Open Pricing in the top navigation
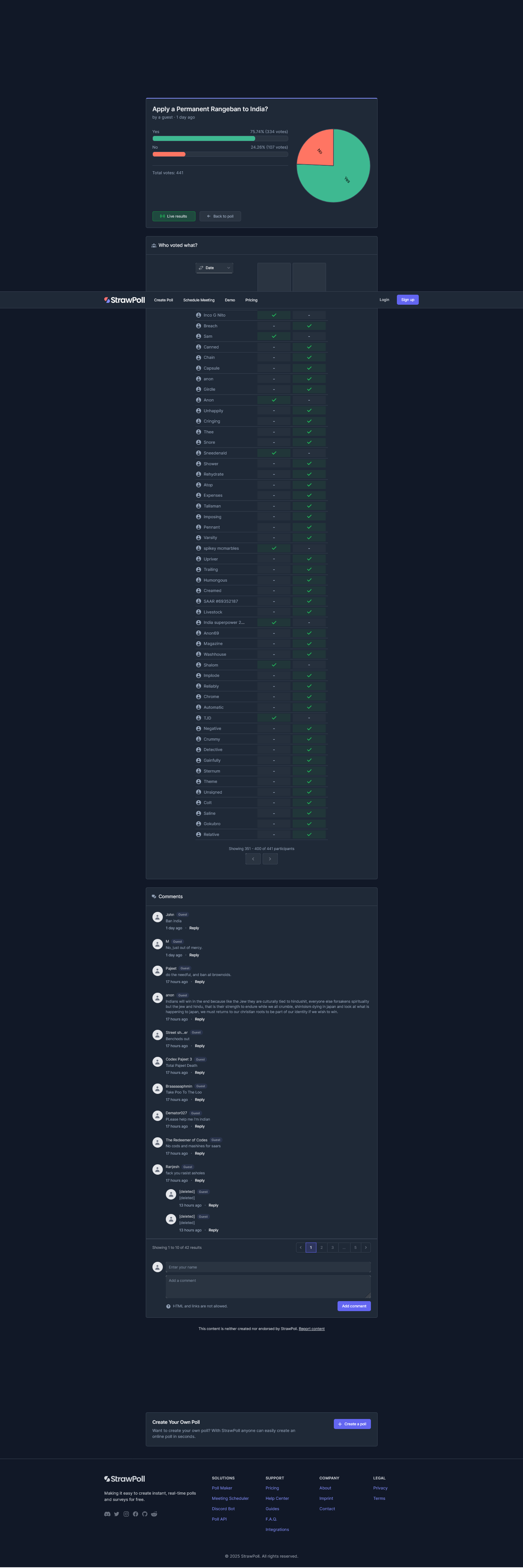523x1568 pixels. 251,300
